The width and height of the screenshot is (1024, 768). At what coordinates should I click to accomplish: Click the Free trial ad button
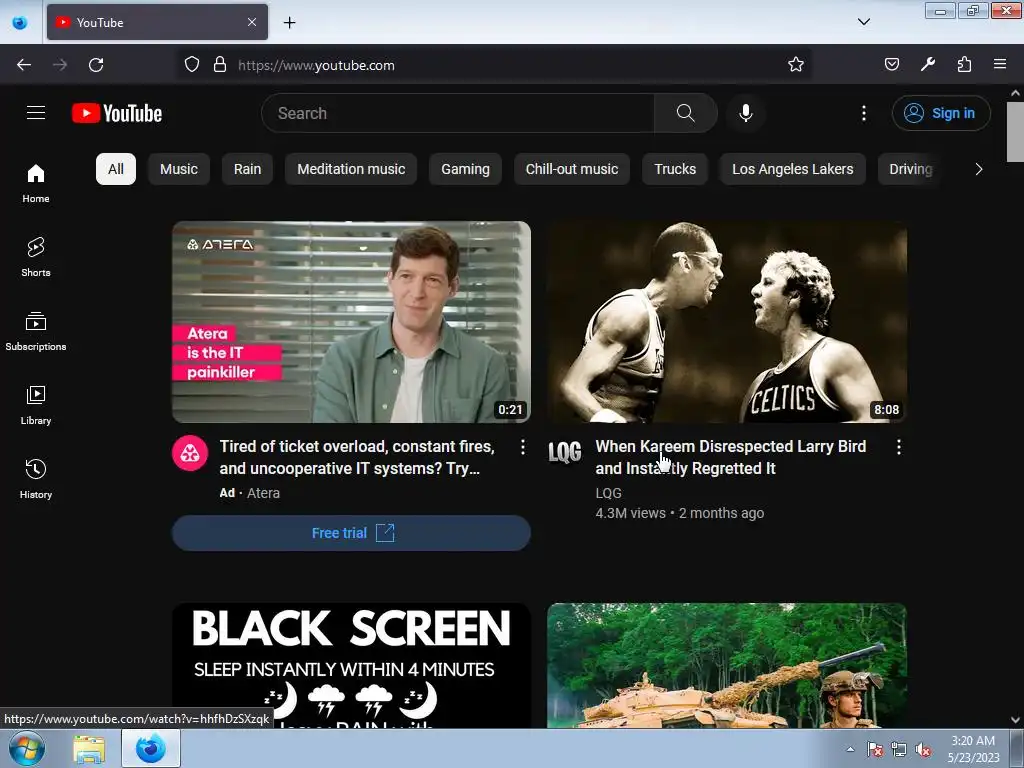pos(351,533)
